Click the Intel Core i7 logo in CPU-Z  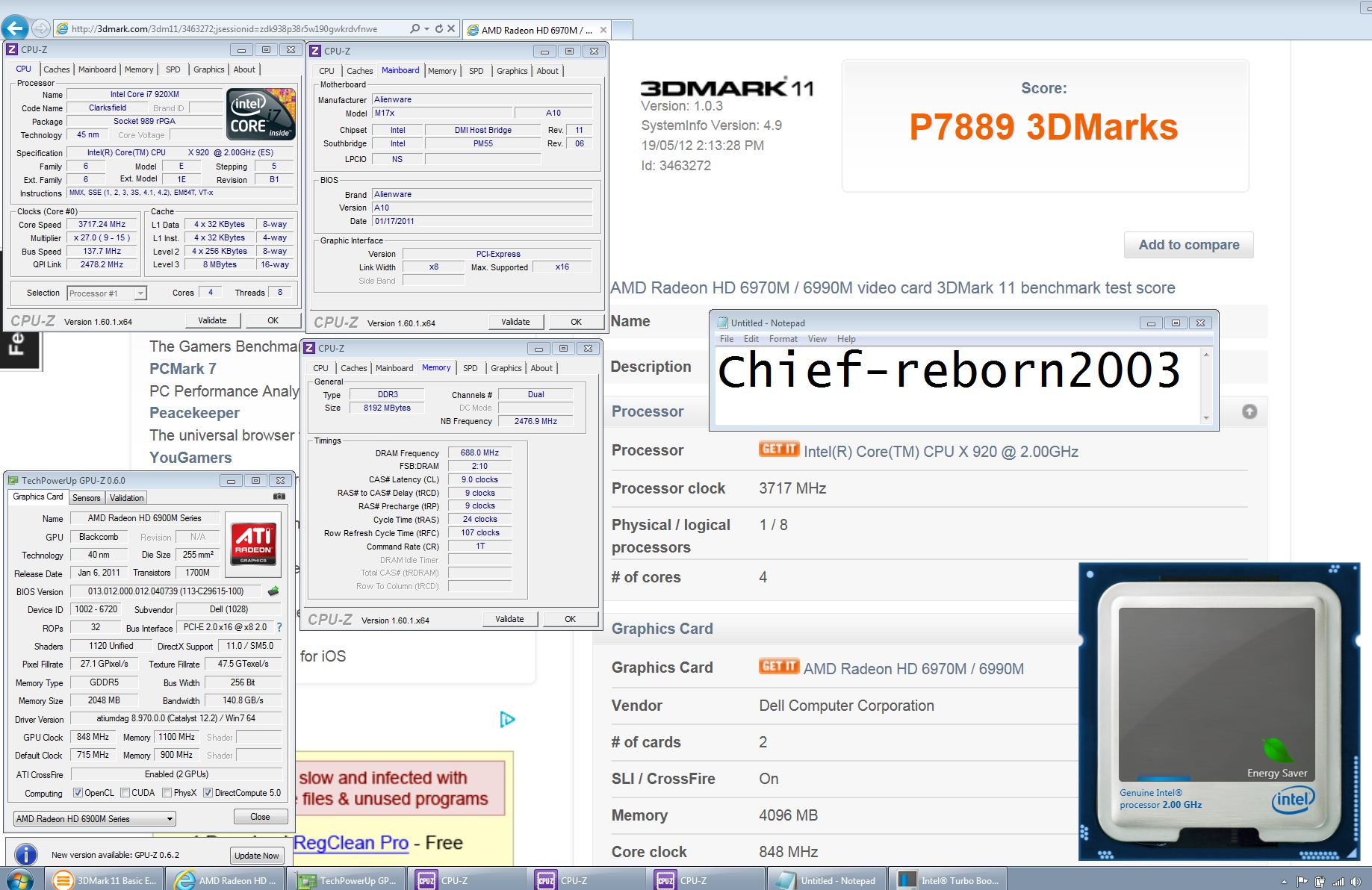tap(261, 115)
